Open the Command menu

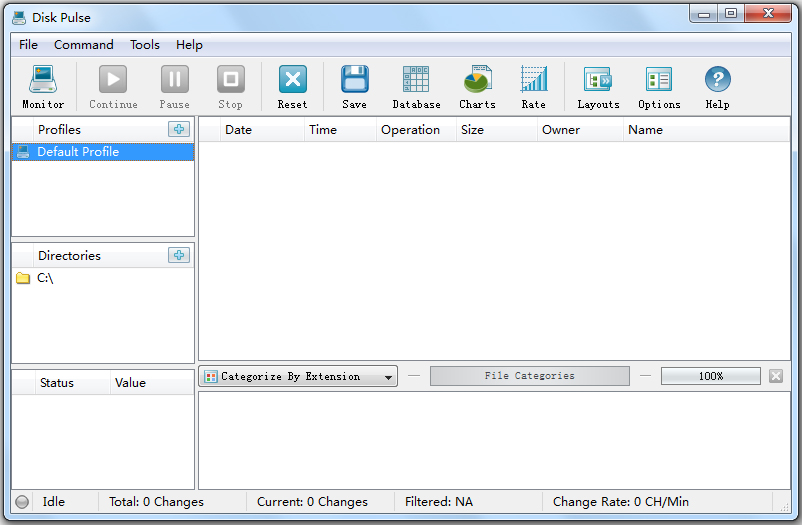(84, 45)
